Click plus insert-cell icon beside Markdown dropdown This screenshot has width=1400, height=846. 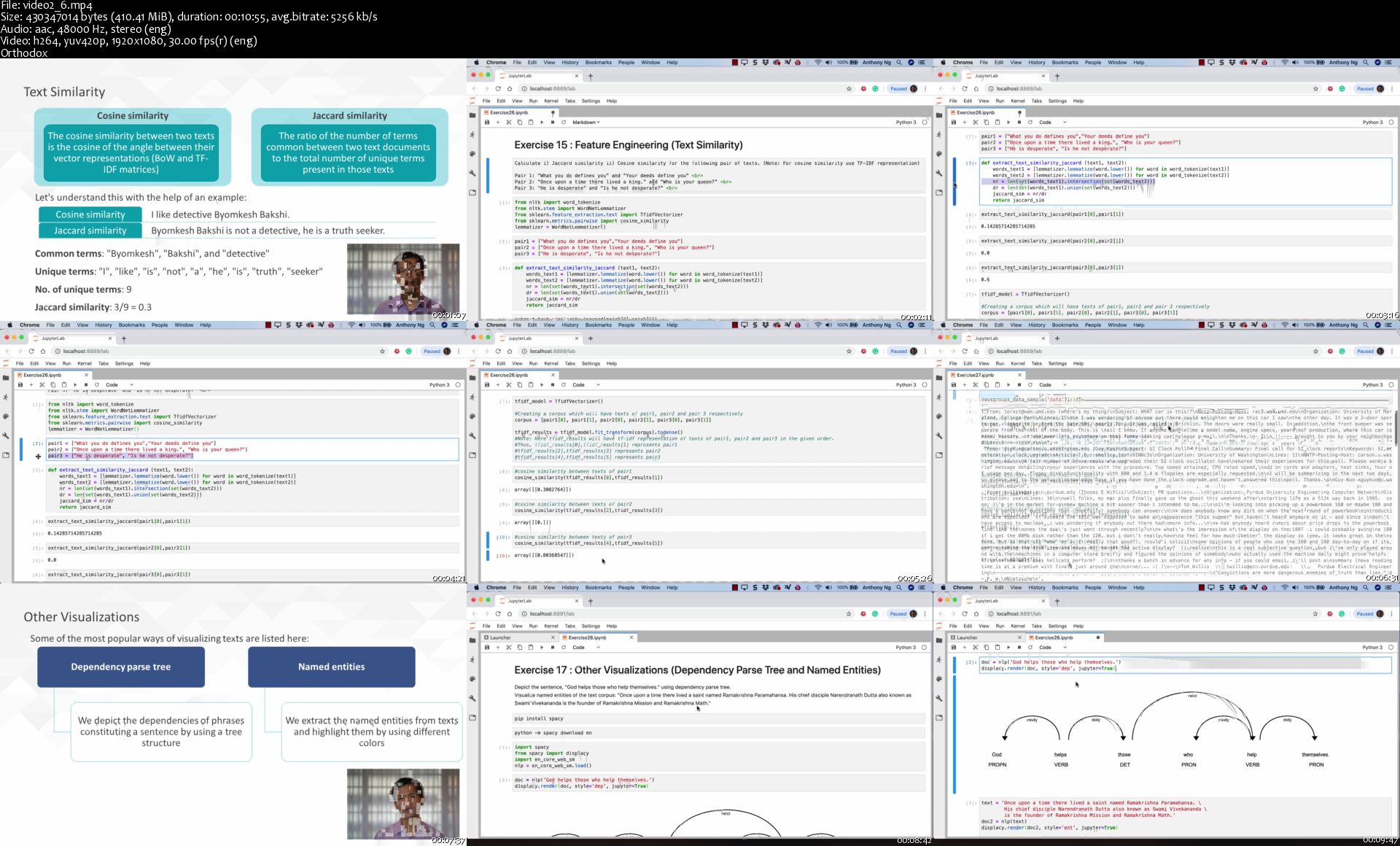pyautogui.click(x=498, y=123)
